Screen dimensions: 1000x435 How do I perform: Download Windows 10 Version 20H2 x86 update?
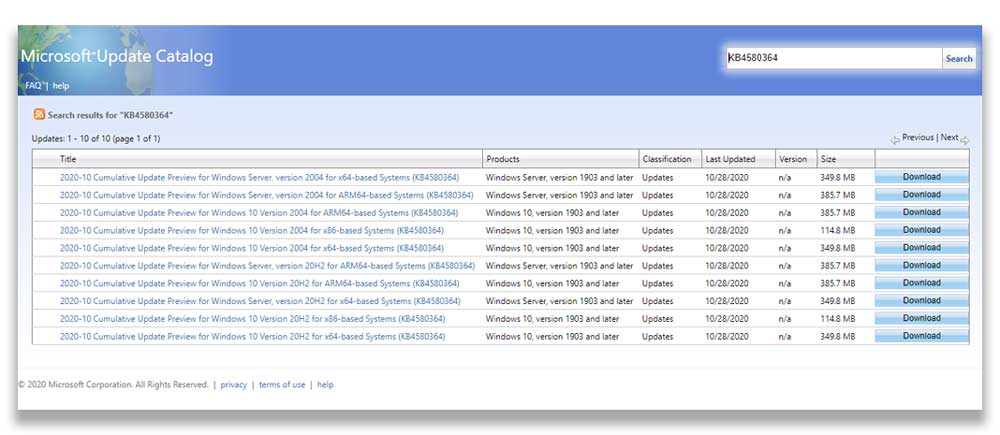[922, 318]
